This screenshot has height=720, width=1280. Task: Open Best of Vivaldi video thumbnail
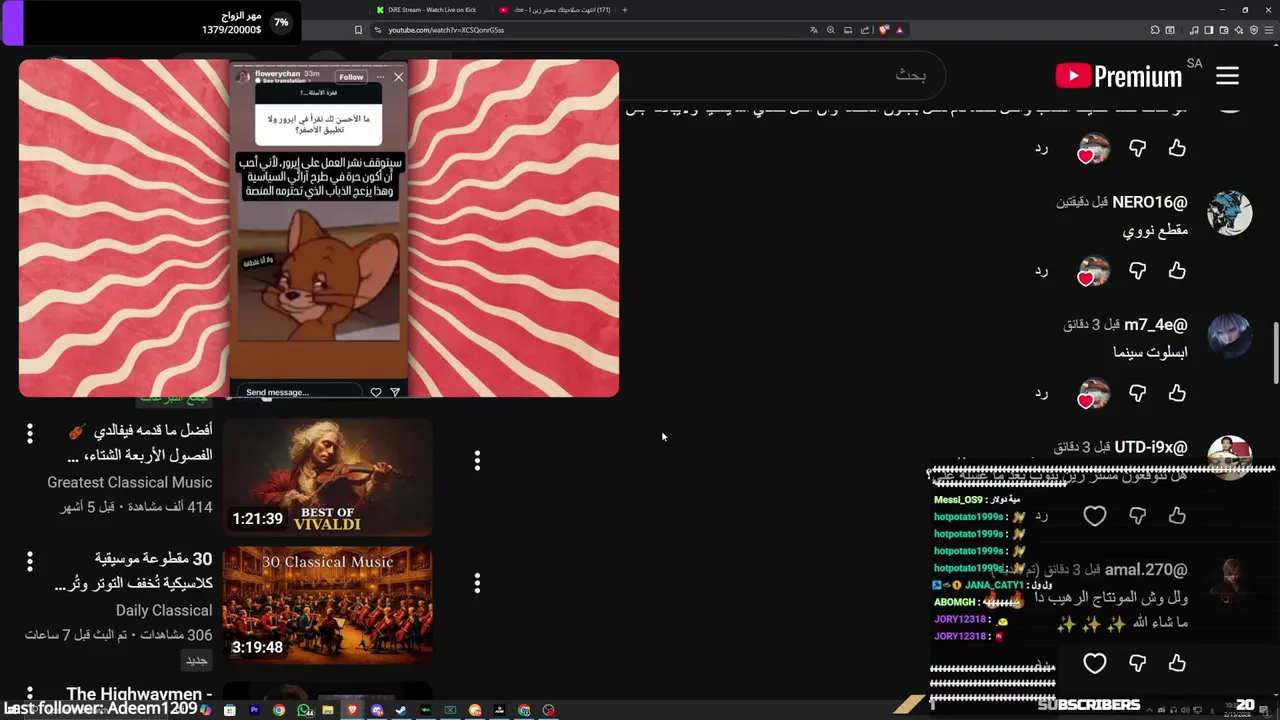(x=327, y=477)
